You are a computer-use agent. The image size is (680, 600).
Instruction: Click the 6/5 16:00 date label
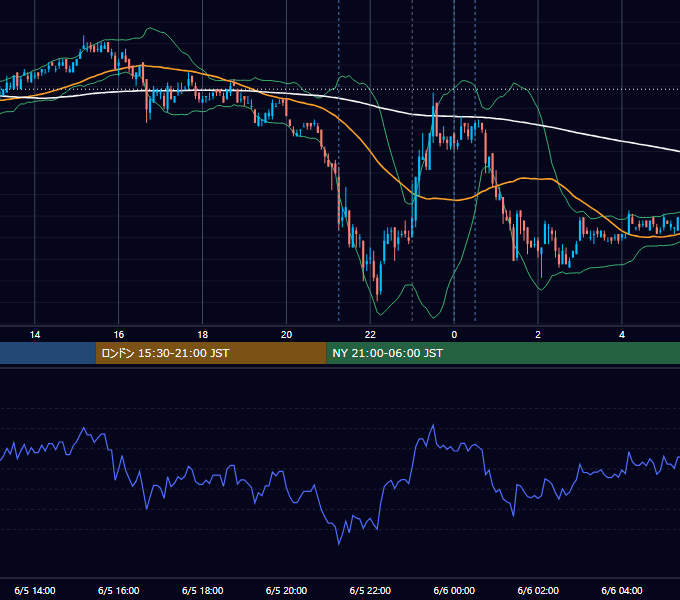(118, 590)
